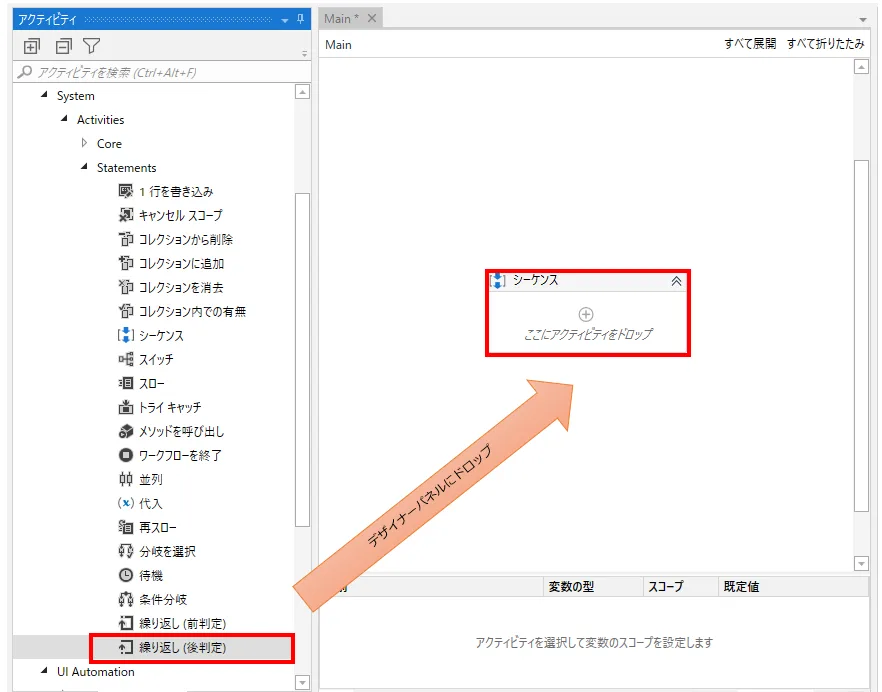
Task: Select the 代入 activity
Action: tap(150, 504)
